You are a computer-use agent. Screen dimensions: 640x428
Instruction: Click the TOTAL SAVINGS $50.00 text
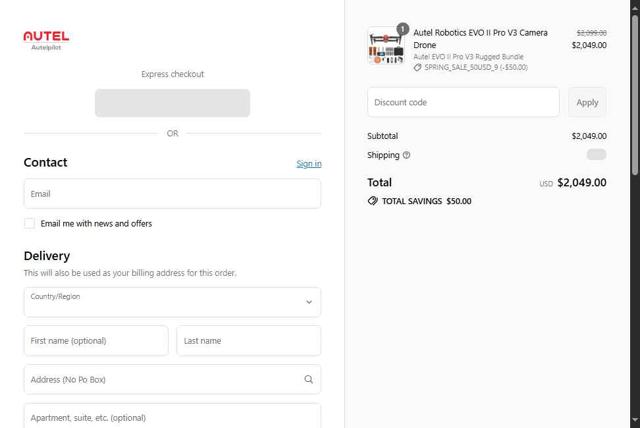coord(427,201)
